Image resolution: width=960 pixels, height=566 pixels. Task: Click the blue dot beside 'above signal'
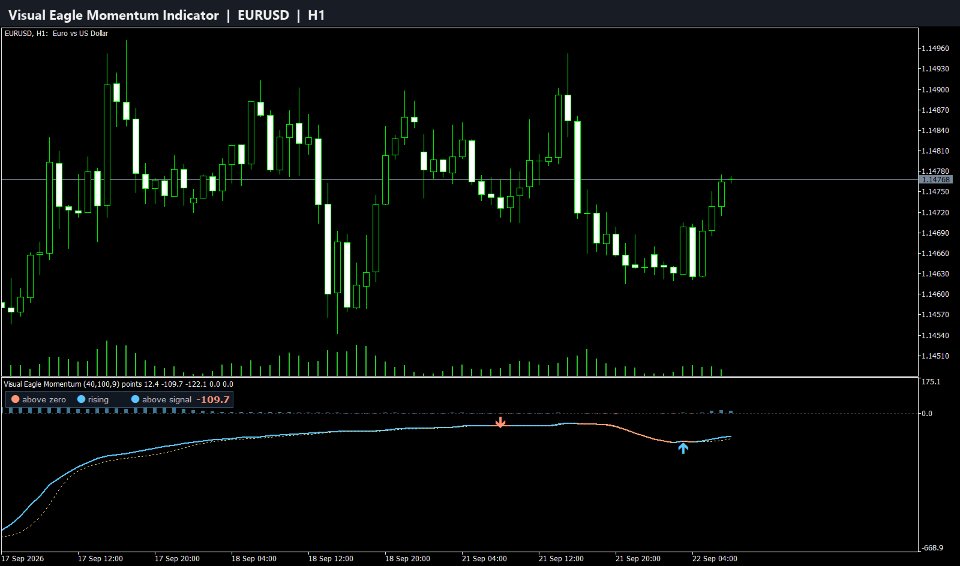pyautogui.click(x=135, y=399)
